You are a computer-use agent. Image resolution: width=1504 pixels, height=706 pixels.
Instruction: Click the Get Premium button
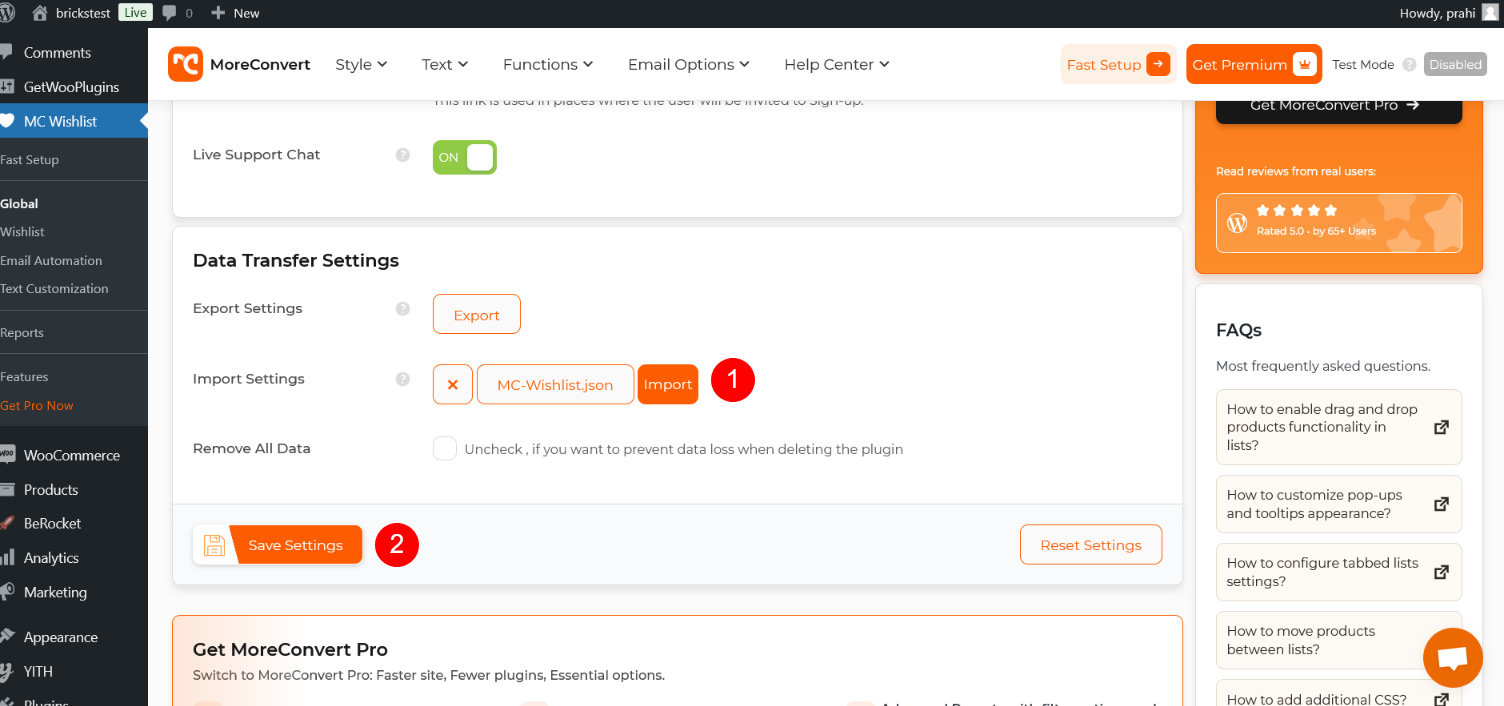[x=1254, y=64]
